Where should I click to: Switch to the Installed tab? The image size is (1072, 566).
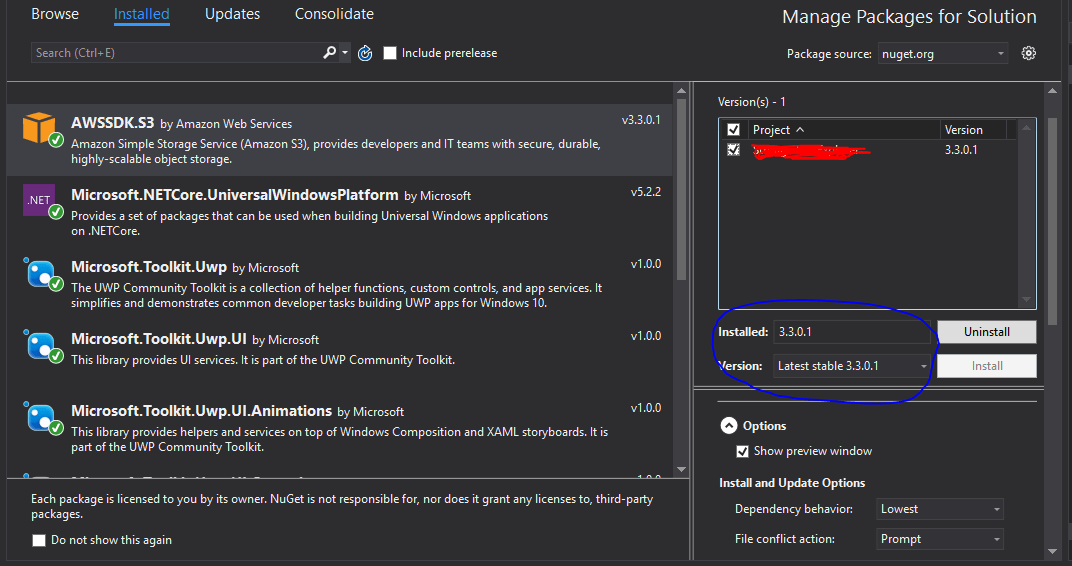pos(142,14)
